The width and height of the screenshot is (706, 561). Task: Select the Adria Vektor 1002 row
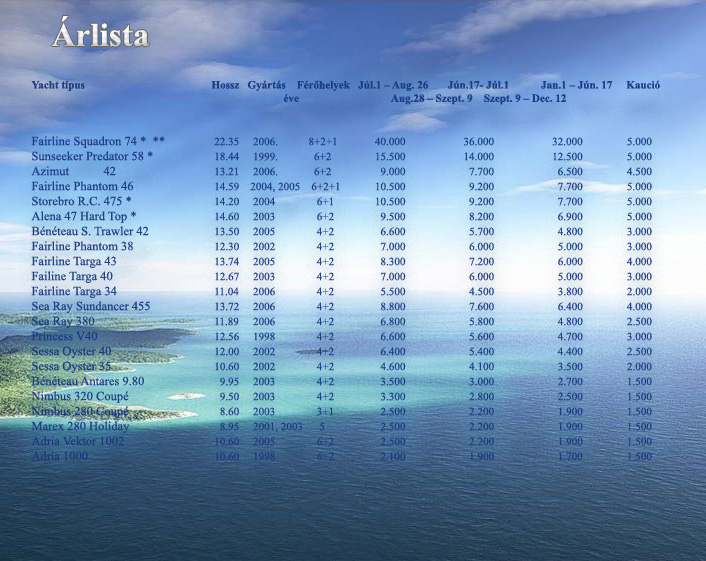point(78,442)
